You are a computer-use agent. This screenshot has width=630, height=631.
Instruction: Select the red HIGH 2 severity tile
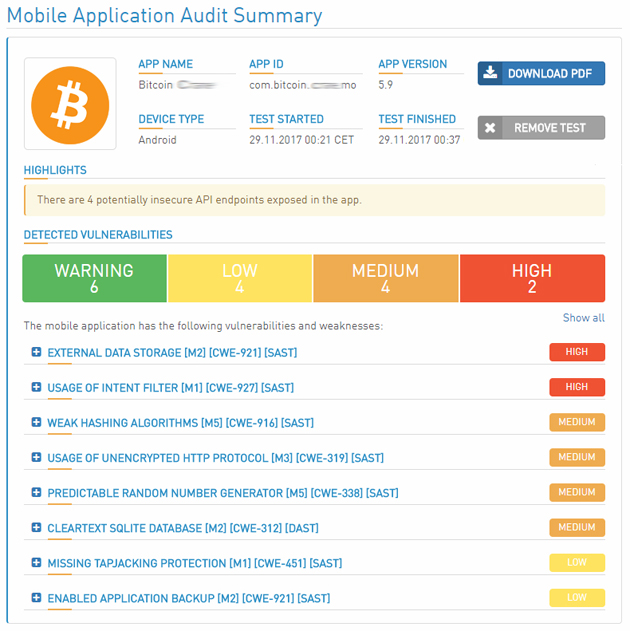532,278
